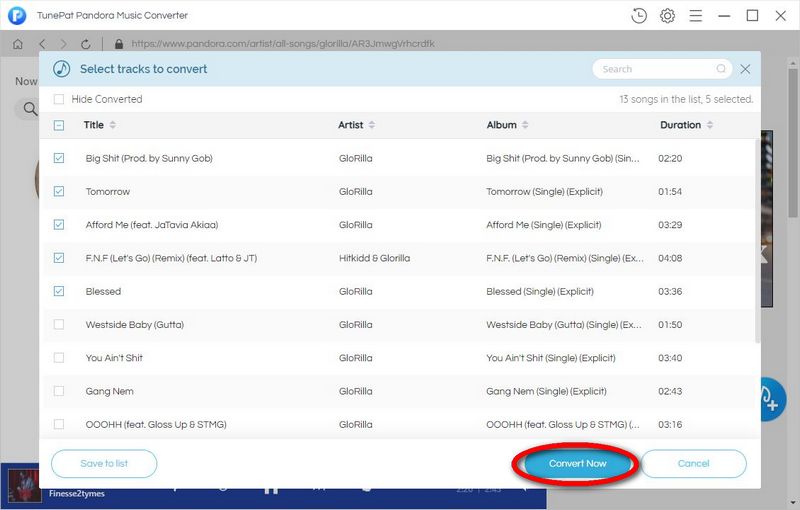Click Cancel button
Screen dimensions: 800x510
pos(693,464)
